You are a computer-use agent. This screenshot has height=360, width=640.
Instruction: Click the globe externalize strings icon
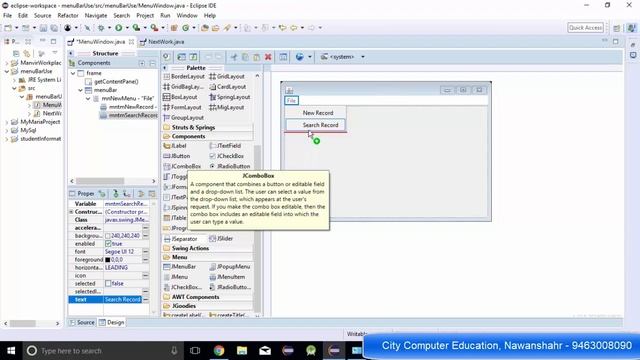300,57
